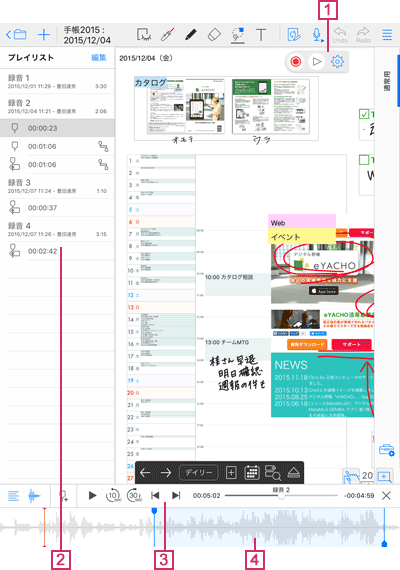Collapse the calendar toolbar with eject icon

293,473
